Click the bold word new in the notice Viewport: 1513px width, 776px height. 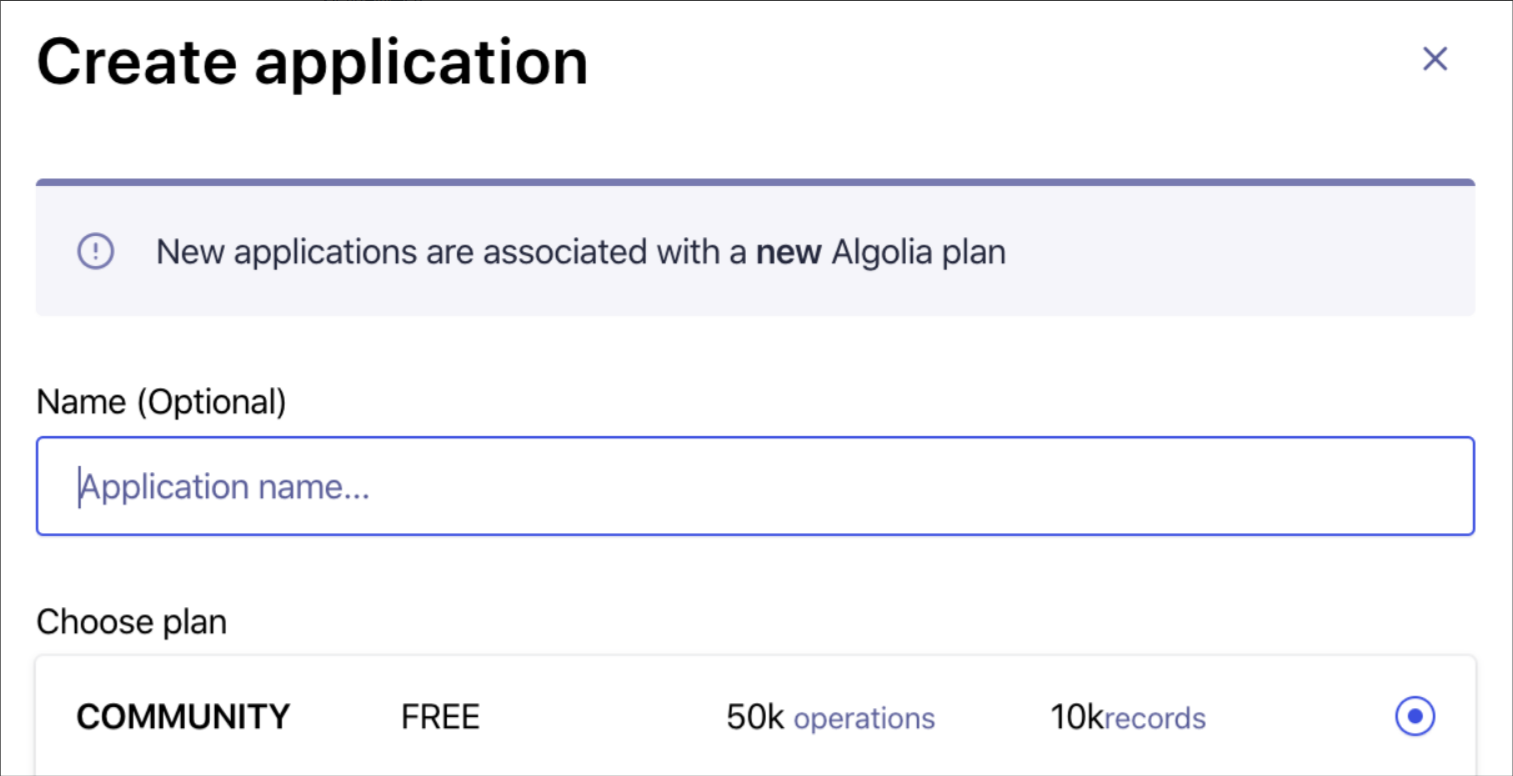click(788, 252)
